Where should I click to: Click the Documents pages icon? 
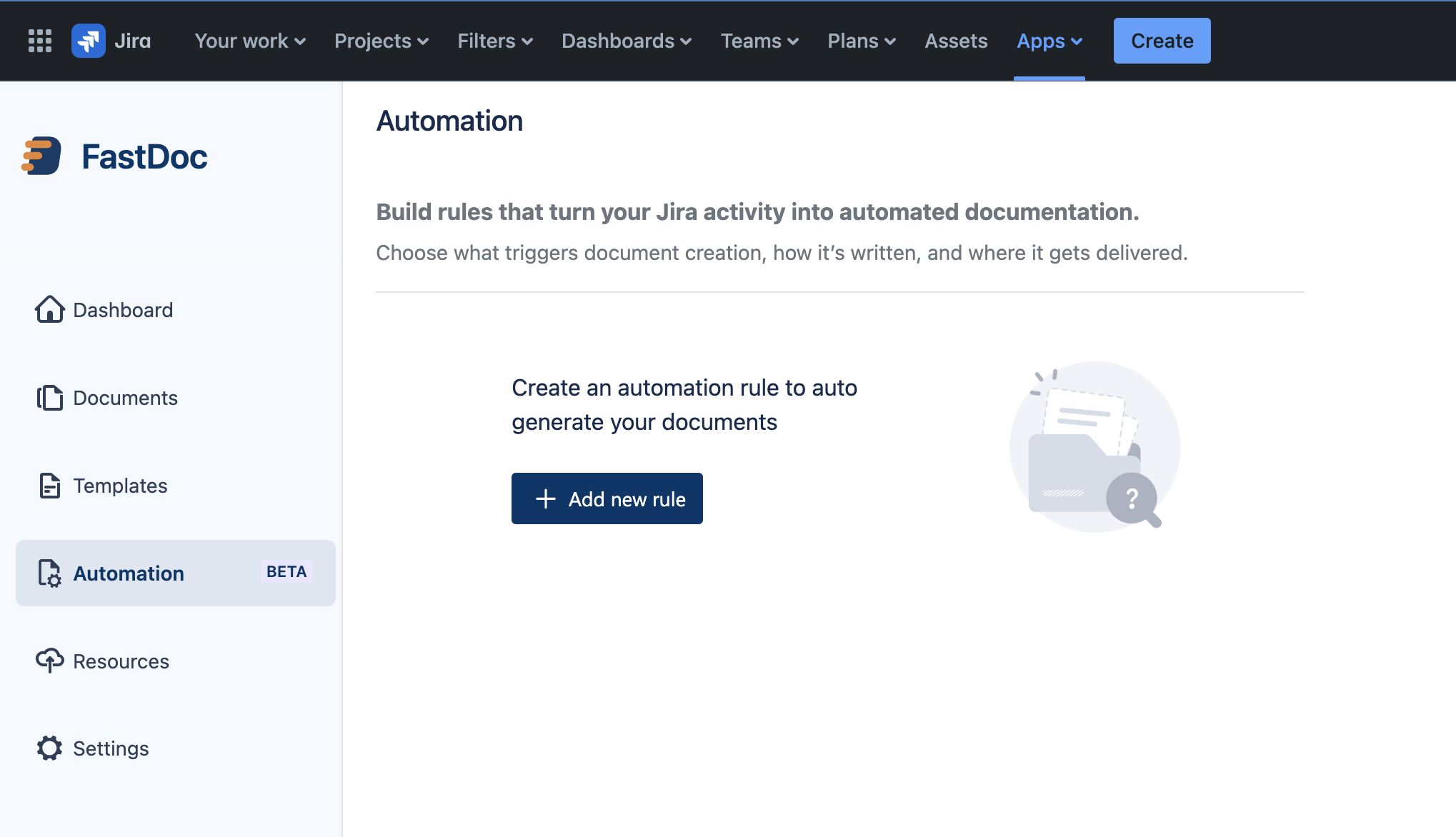tap(50, 397)
